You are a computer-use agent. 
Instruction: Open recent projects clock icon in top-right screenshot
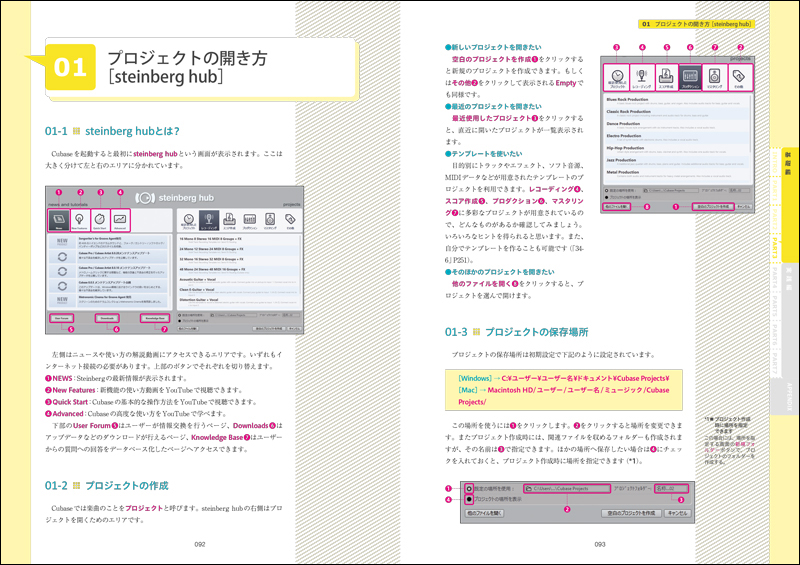pos(617,78)
